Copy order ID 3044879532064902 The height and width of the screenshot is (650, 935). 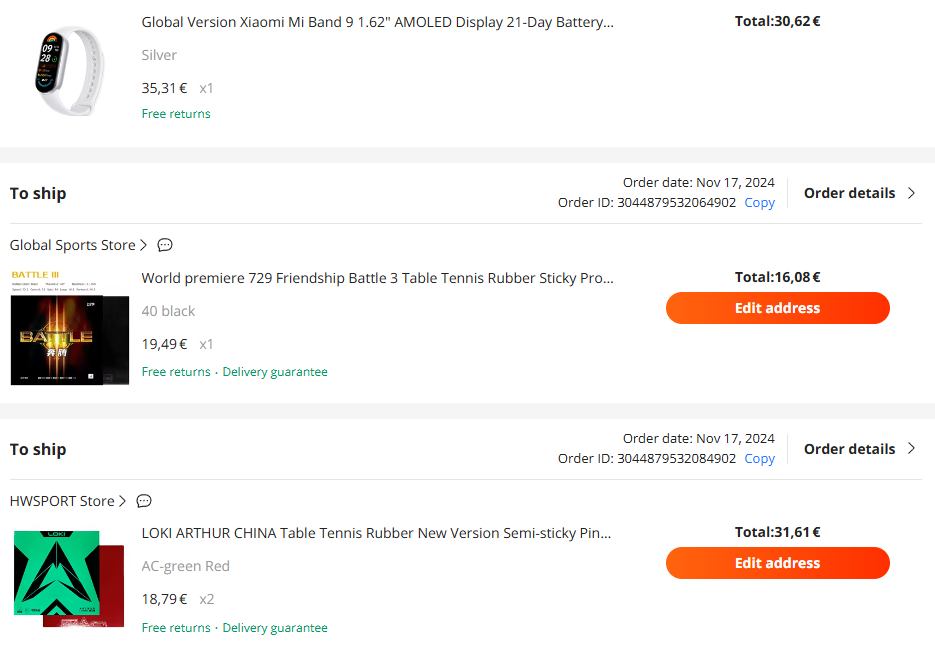[759, 203]
